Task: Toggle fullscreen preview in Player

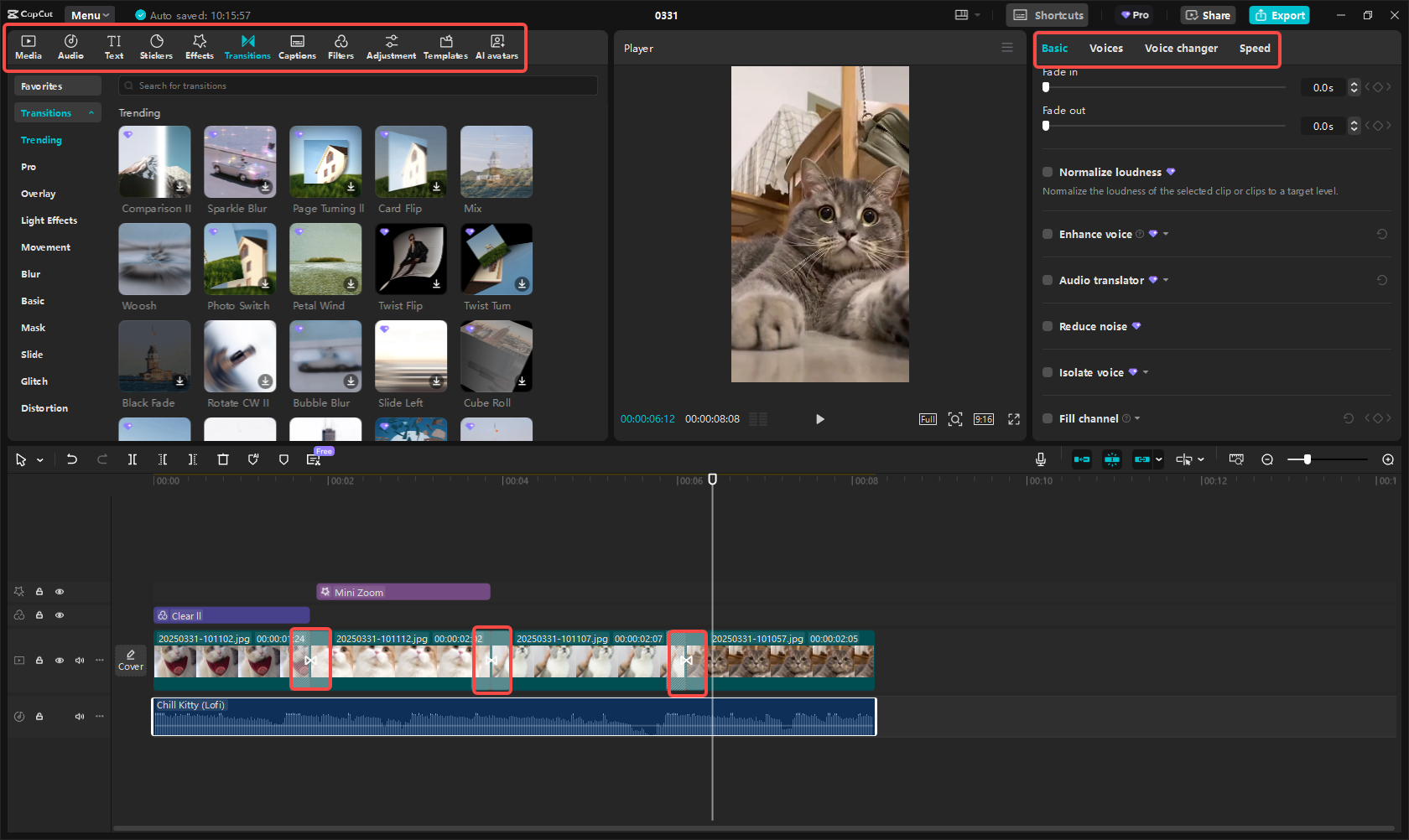Action: (1013, 419)
